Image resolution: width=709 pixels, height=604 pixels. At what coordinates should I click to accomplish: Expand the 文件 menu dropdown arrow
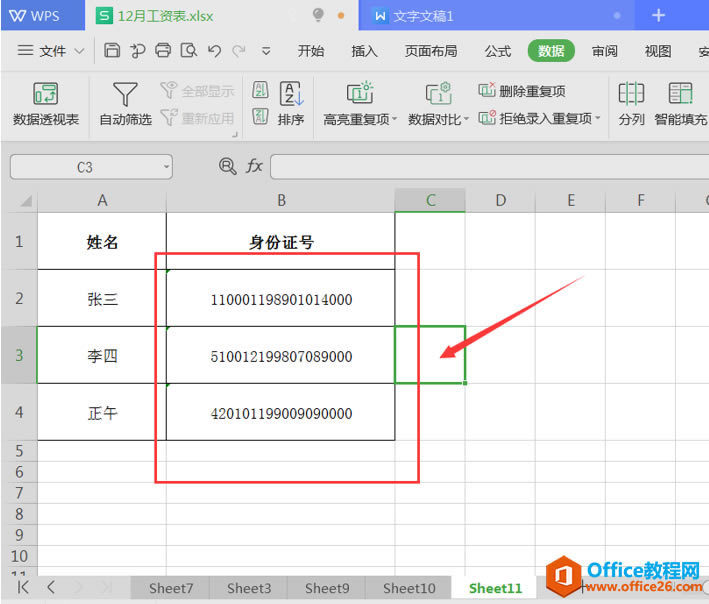pos(79,51)
